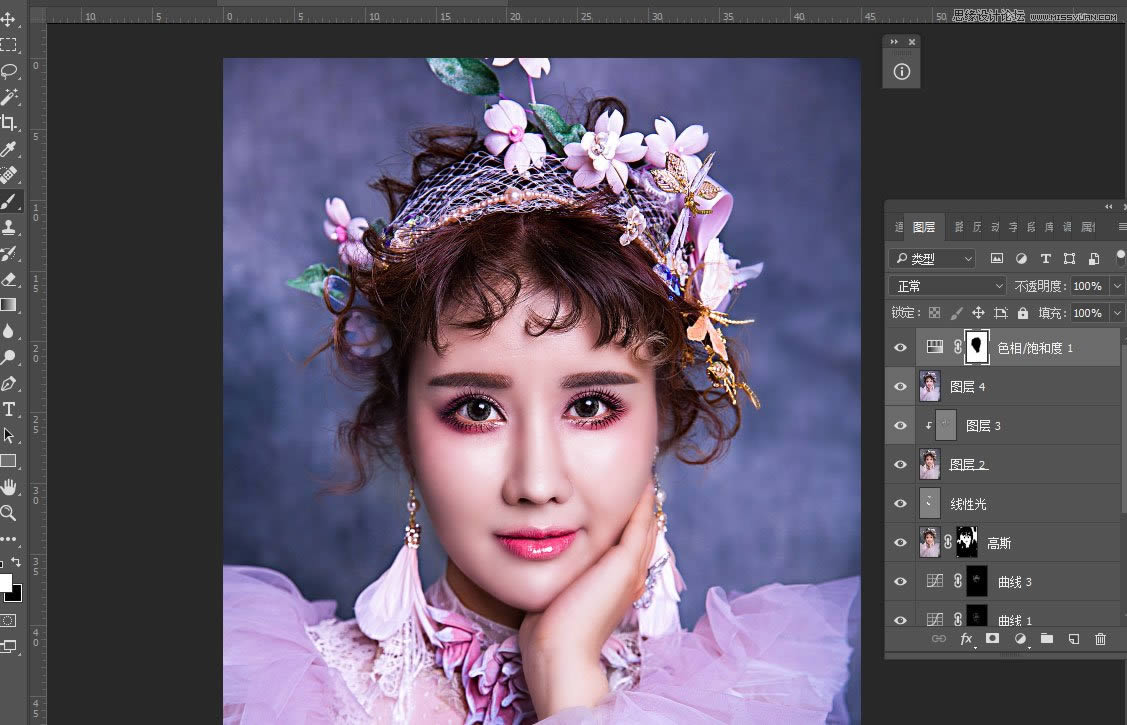The image size is (1127, 725).
Task: Lock layer position
Action: coord(978,313)
